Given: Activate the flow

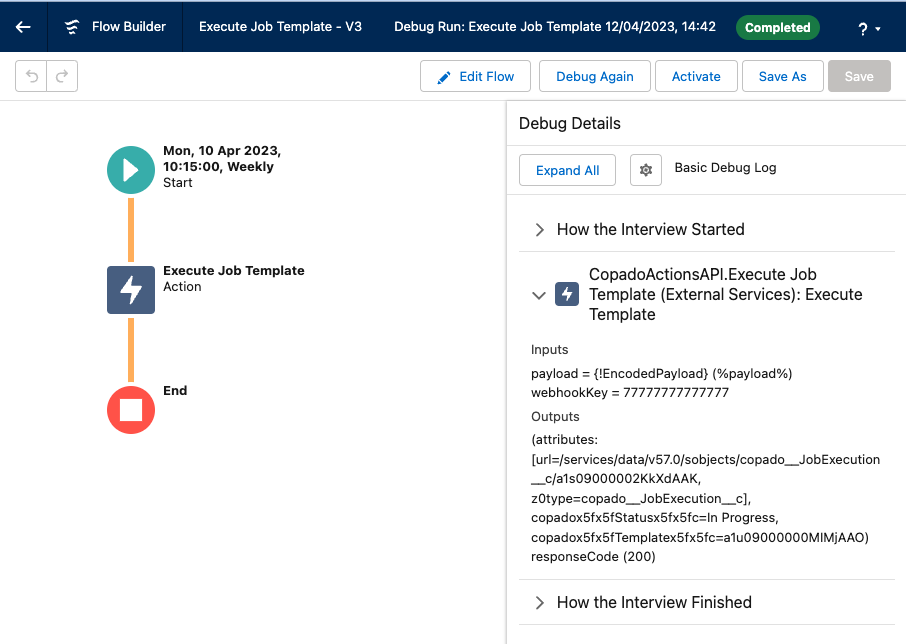Looking at the screenshot, I should 696,76.
